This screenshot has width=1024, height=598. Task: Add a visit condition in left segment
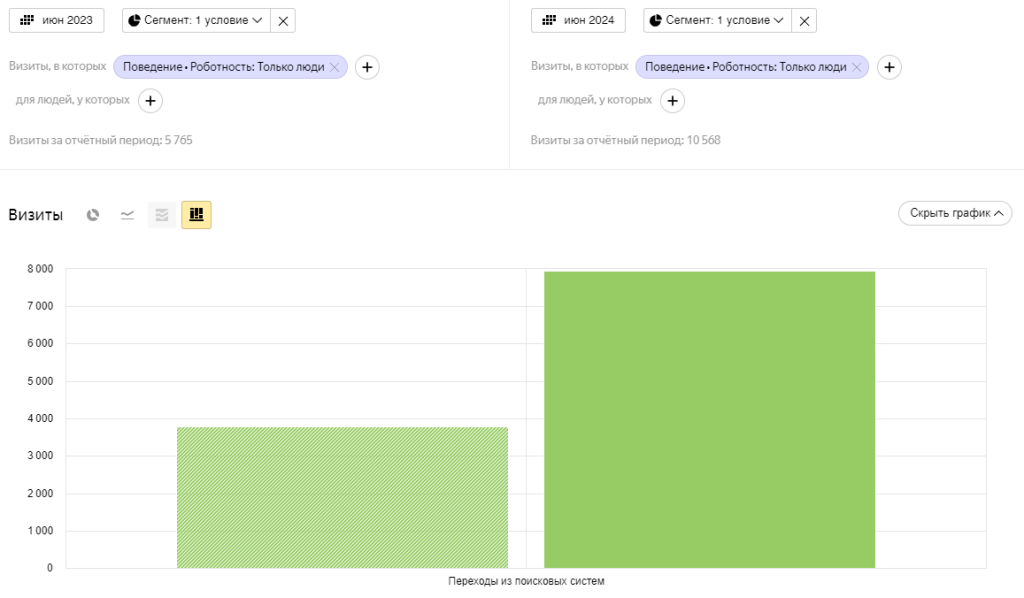(x=367, y=67)
